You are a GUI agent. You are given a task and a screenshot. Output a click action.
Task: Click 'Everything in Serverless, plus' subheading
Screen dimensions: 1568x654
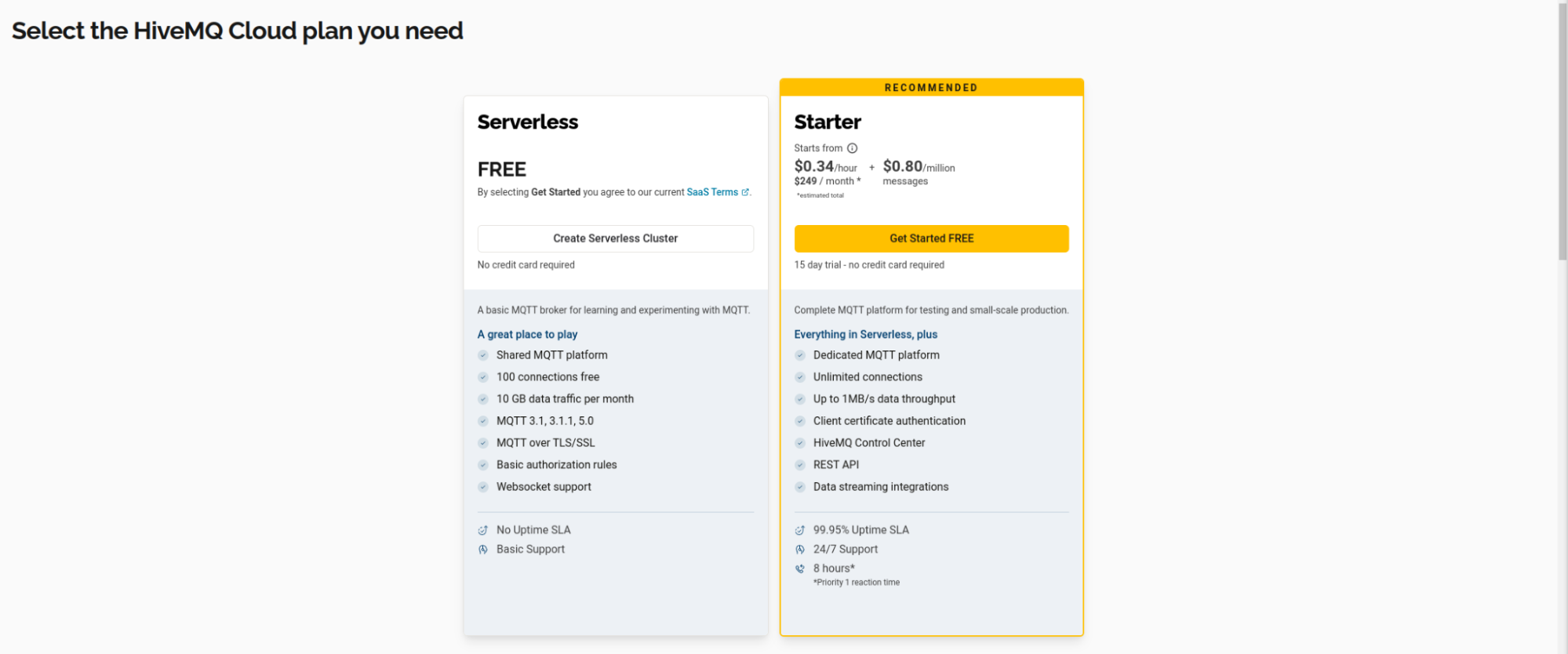click(x=866, y=335)
